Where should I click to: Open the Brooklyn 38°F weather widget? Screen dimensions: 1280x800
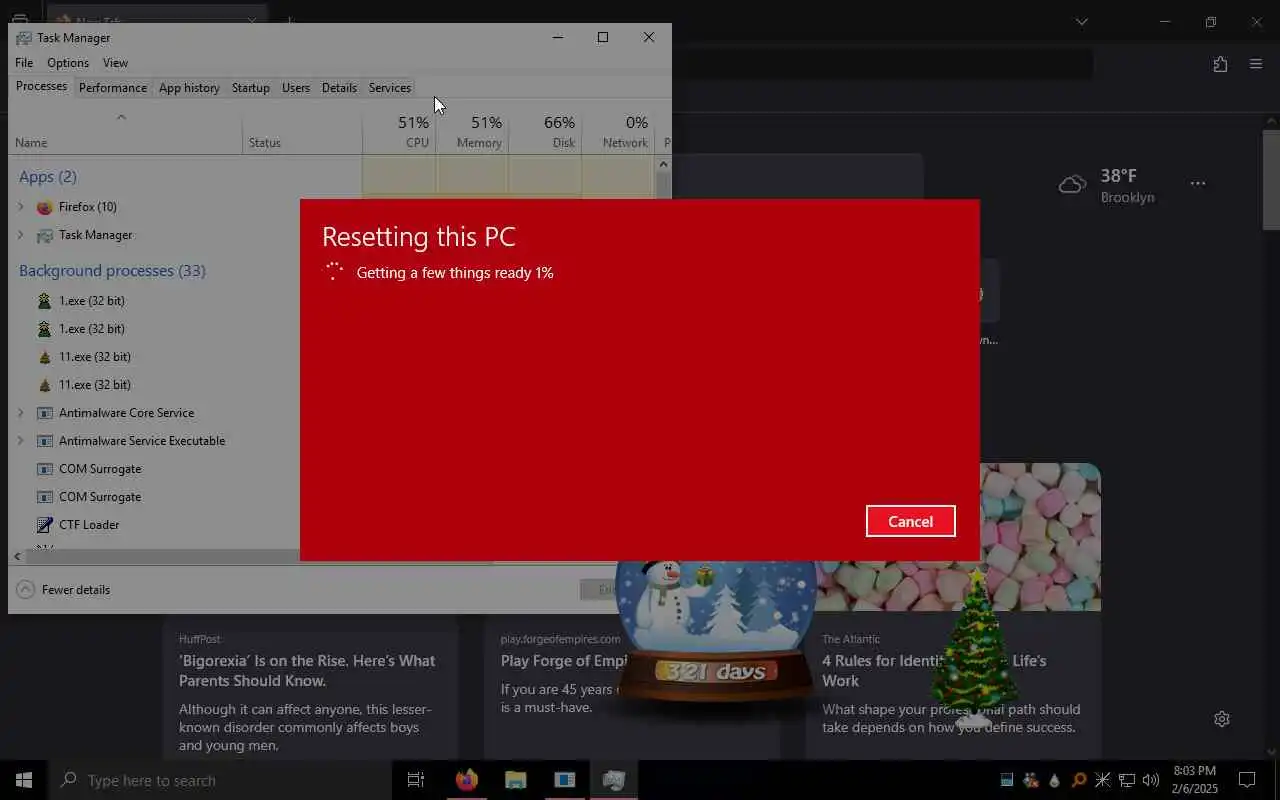[x=1107, y=185]
